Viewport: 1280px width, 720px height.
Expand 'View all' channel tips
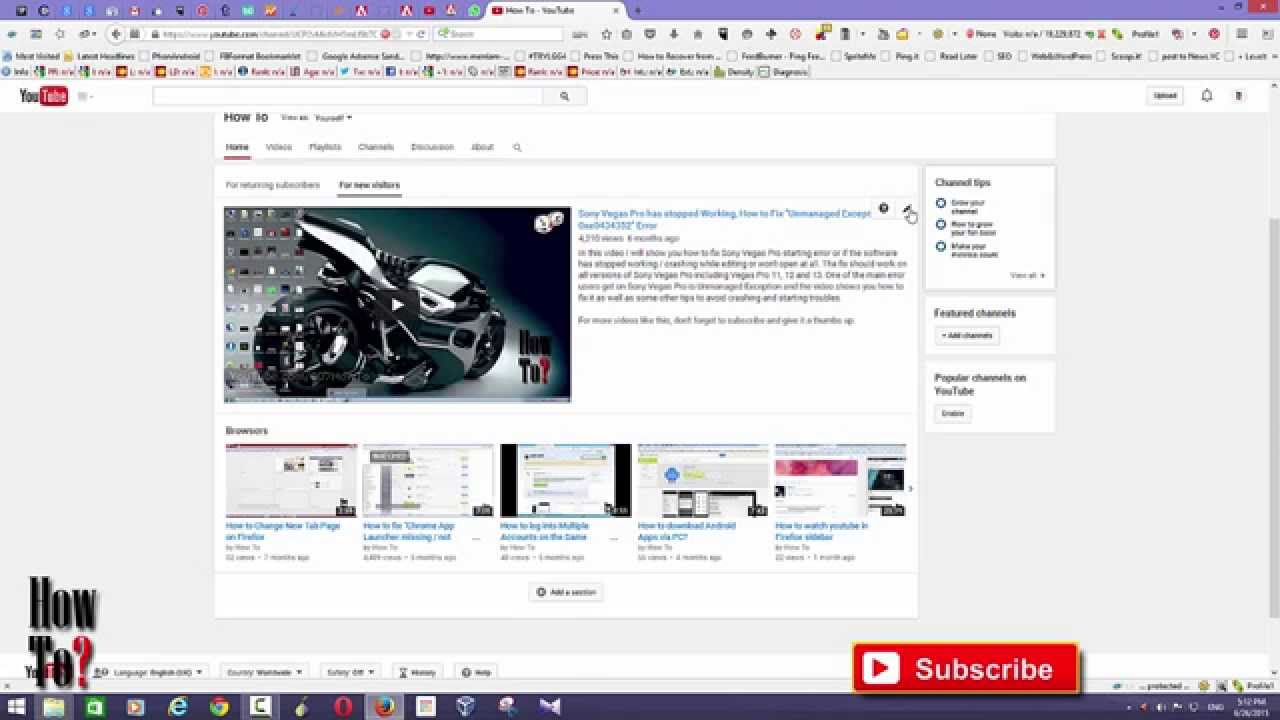[x=1027, y=276]
